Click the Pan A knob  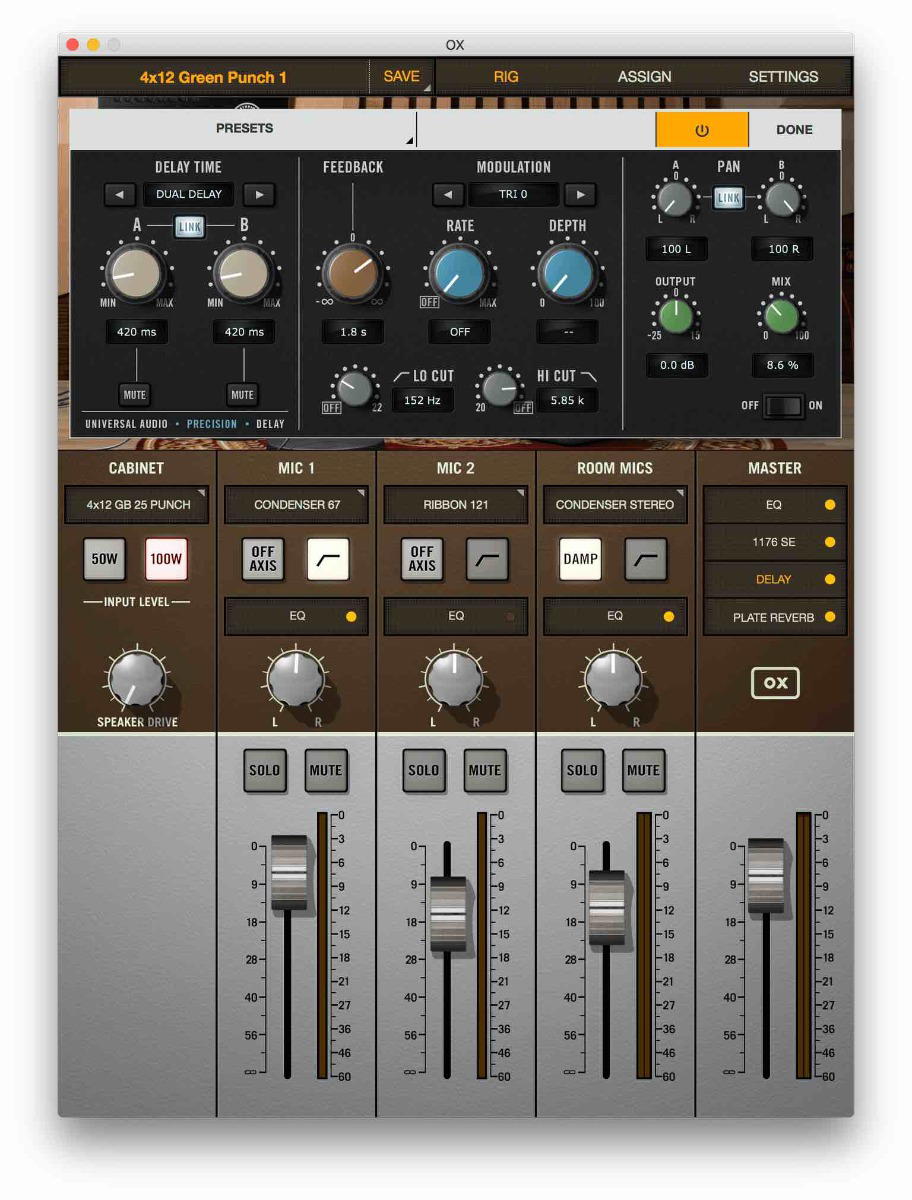pyautogui.click(x=675, y=200)
